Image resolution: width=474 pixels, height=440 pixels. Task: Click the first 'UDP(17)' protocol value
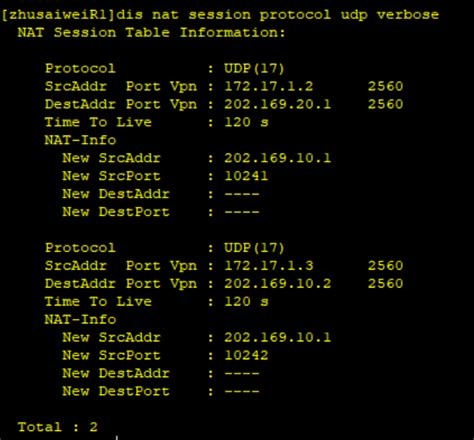click(x=254, y=69)
